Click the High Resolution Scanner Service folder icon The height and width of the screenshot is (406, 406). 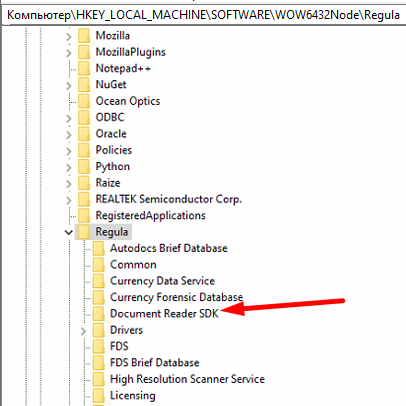(x=99, y=378)
